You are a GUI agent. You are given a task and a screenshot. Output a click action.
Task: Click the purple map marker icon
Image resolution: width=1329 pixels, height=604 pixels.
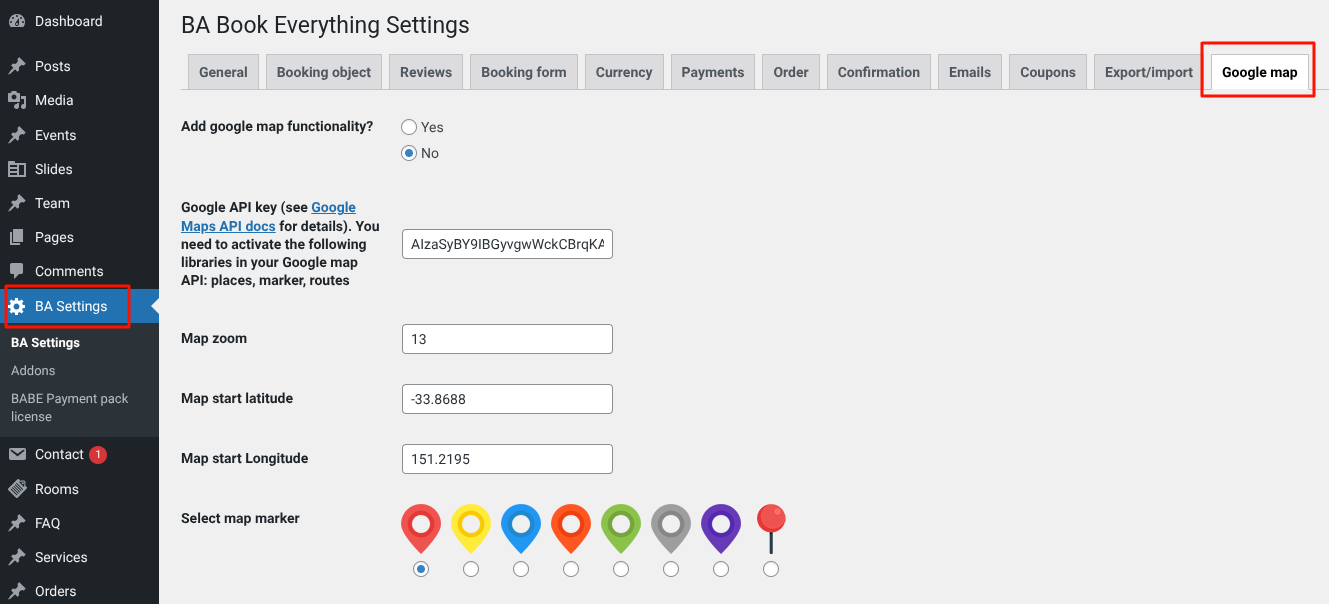721,528
